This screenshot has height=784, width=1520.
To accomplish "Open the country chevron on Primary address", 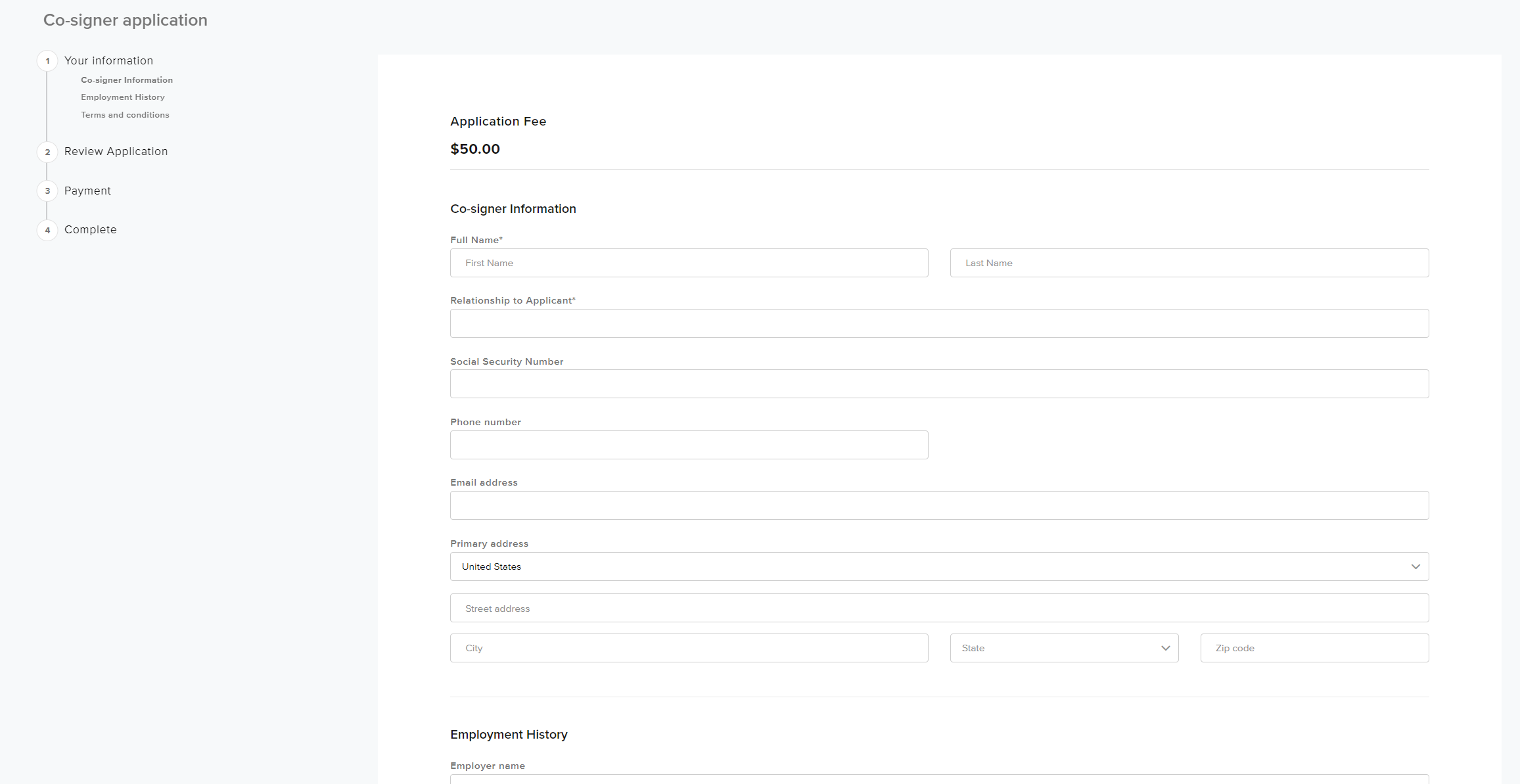I will (1416, 566).
